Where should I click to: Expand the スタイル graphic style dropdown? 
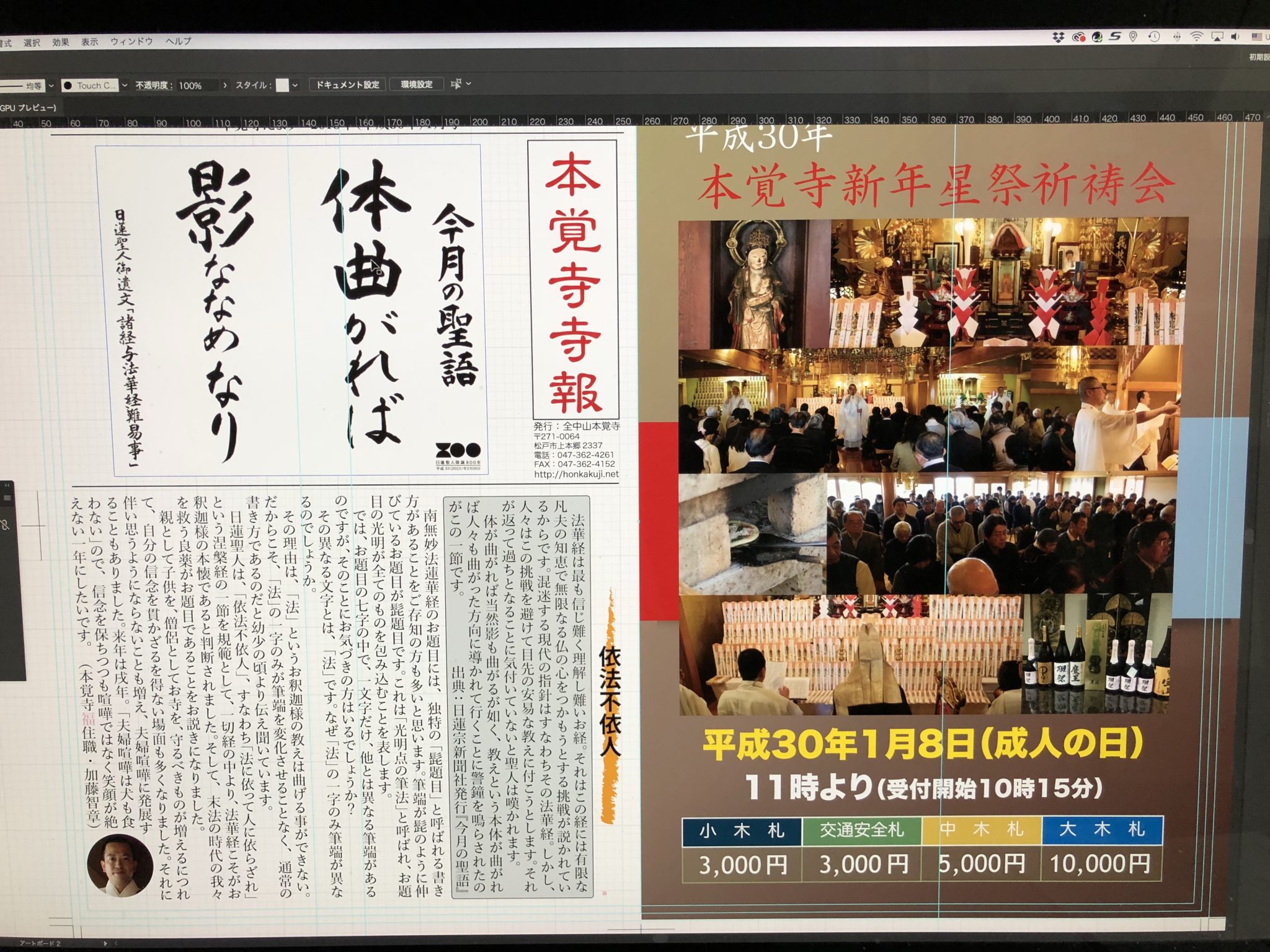[x=295, y=85]
